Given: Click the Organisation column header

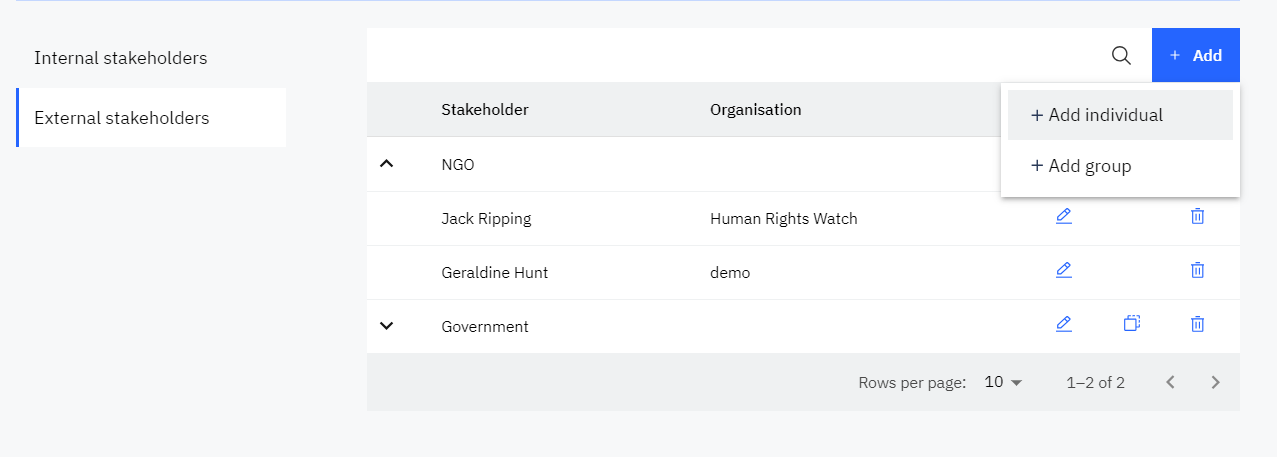Looking at the screenshot, I should coord(755,110).
